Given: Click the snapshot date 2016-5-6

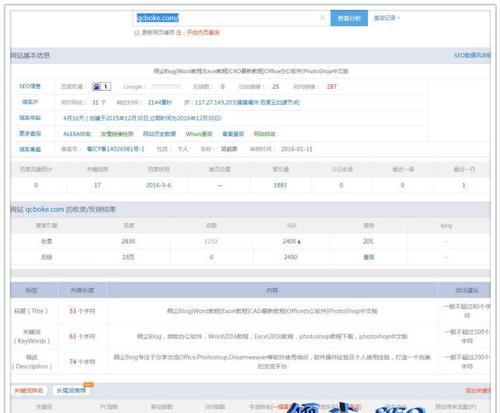Looking at the screenshot, I should [x=159, y=185].
